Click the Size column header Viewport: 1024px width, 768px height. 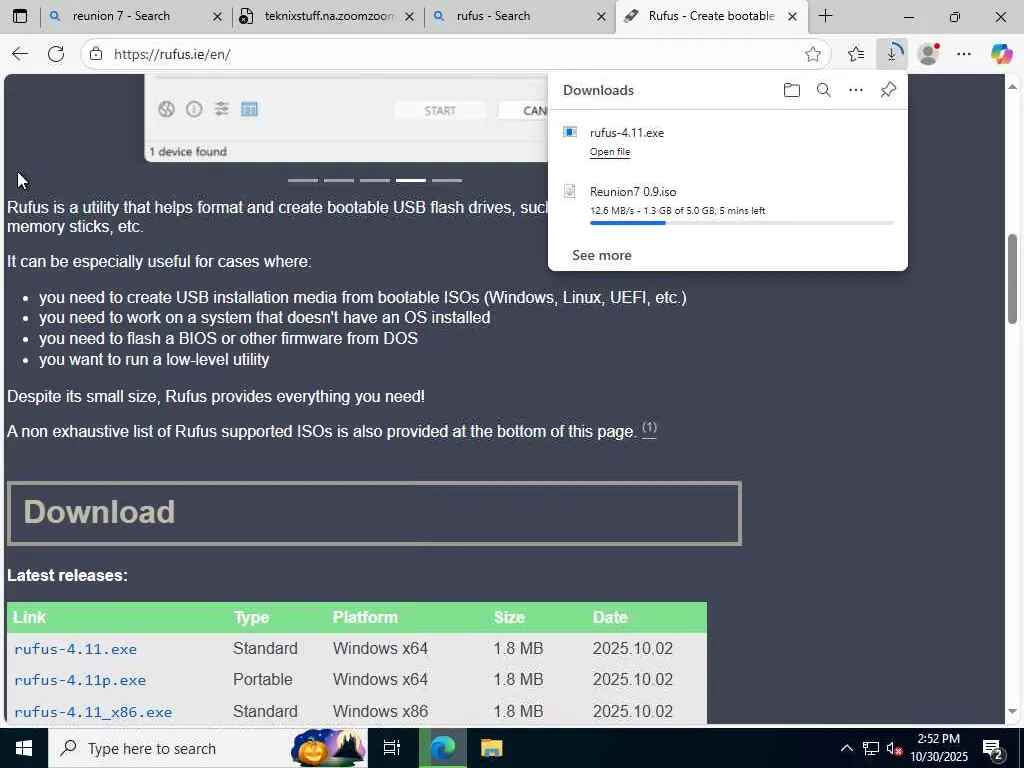coord(509,617)
